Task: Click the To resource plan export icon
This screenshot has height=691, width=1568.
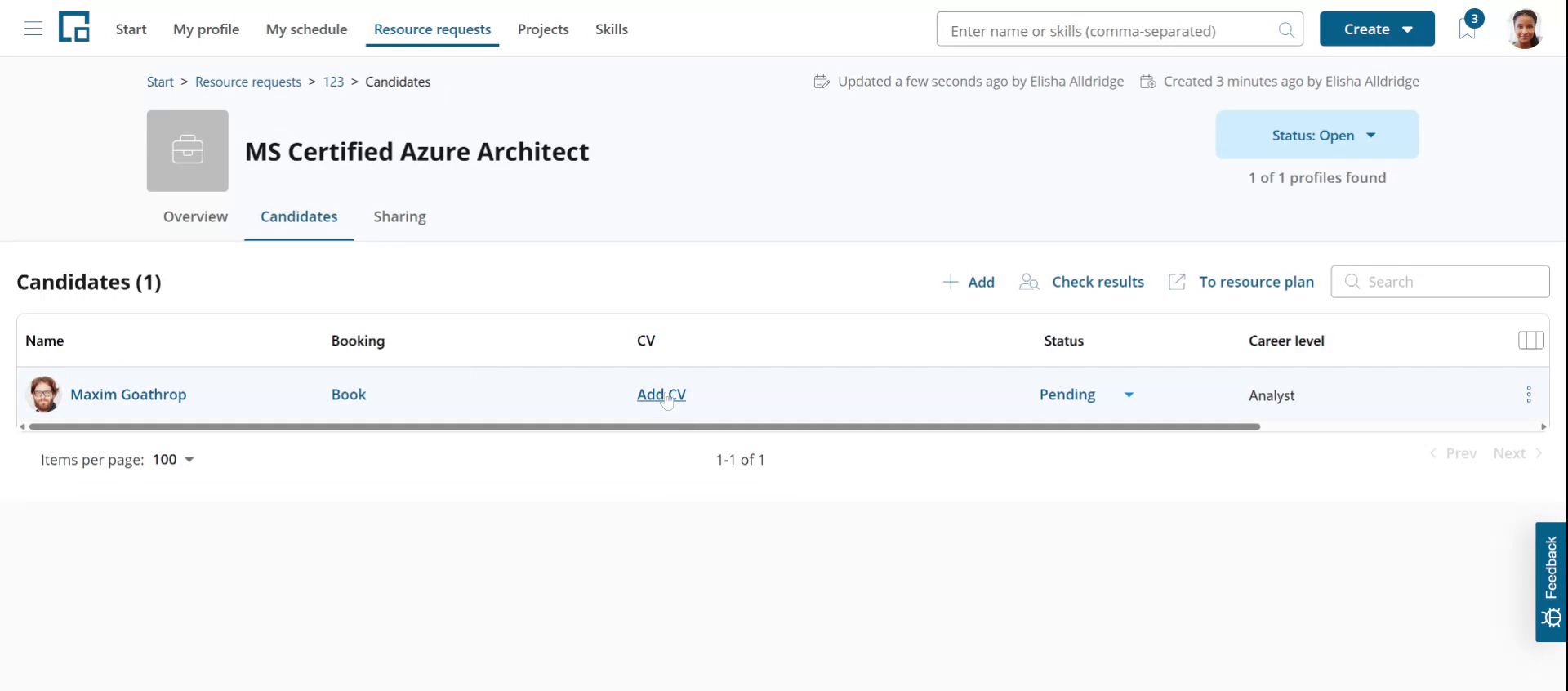Action: coord(1177,282)
